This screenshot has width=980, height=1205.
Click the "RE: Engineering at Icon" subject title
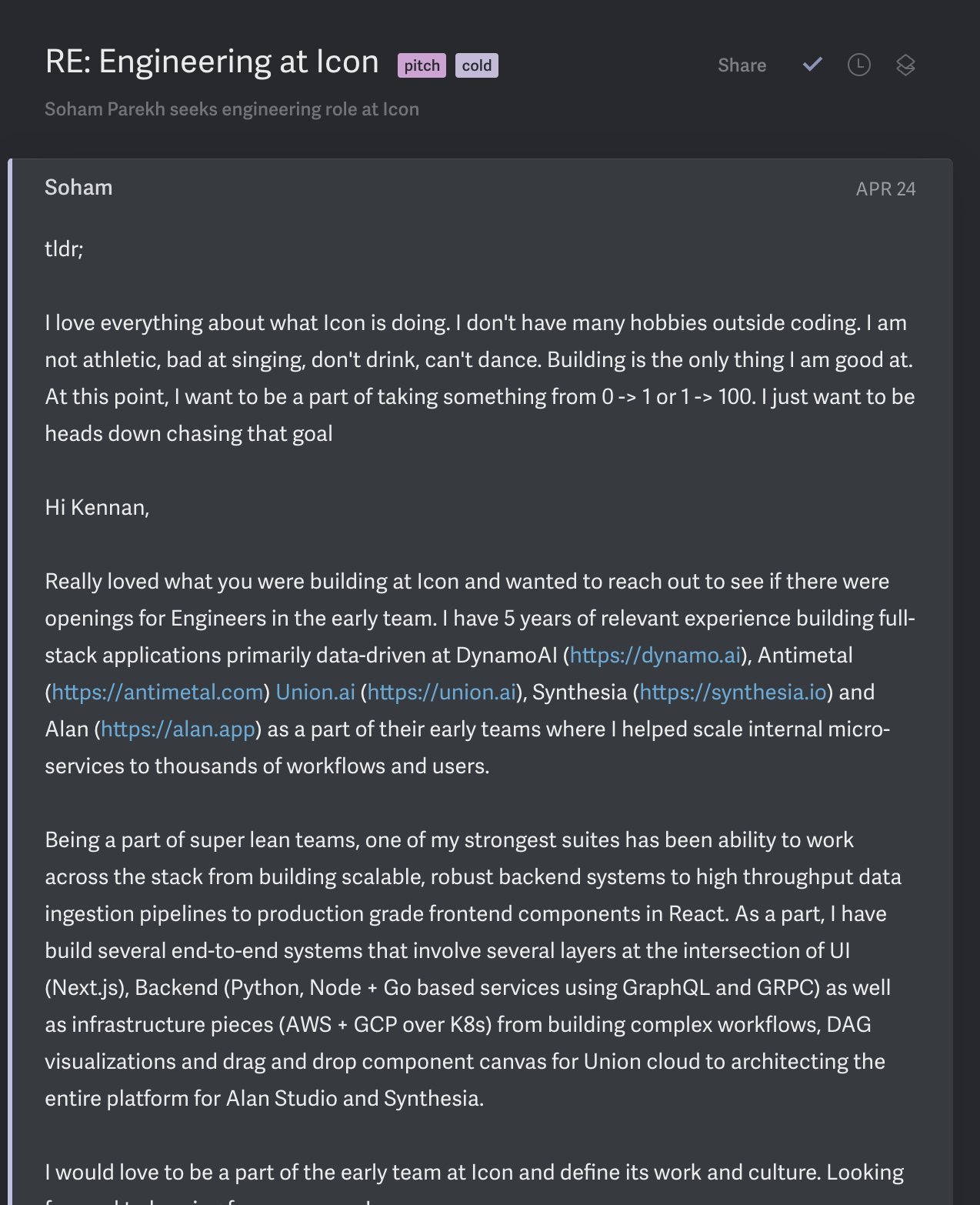coord(212,62)
